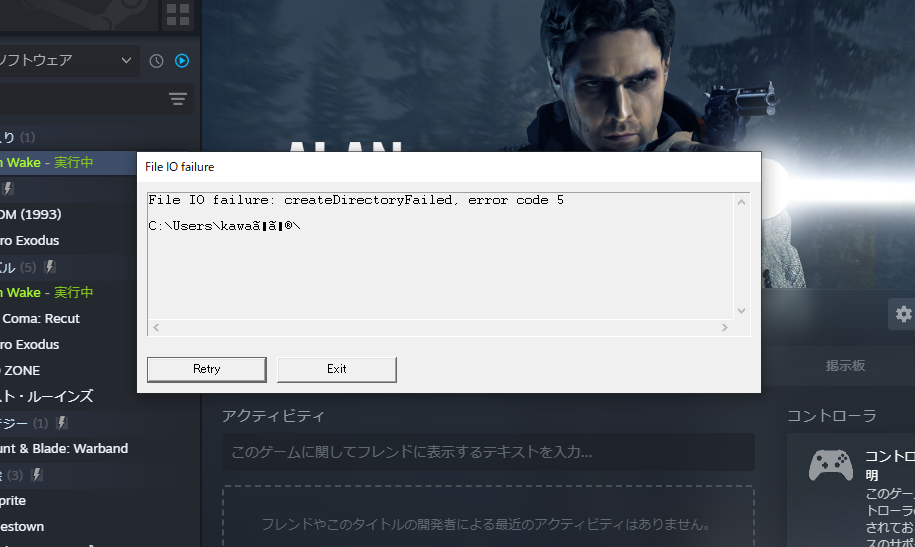Click the アクティビティ section heading

(x=273, y=416)
